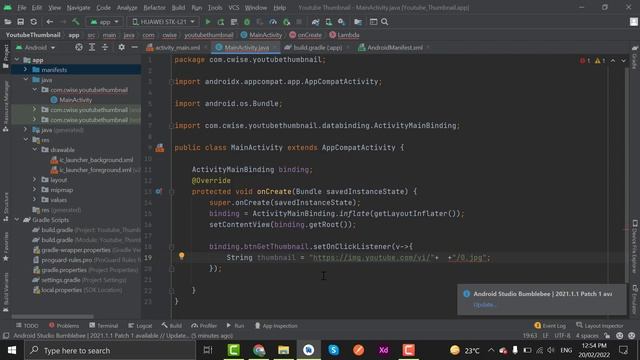
Task: Open Adobe XD from the taskbar
Action: (384, 350)
